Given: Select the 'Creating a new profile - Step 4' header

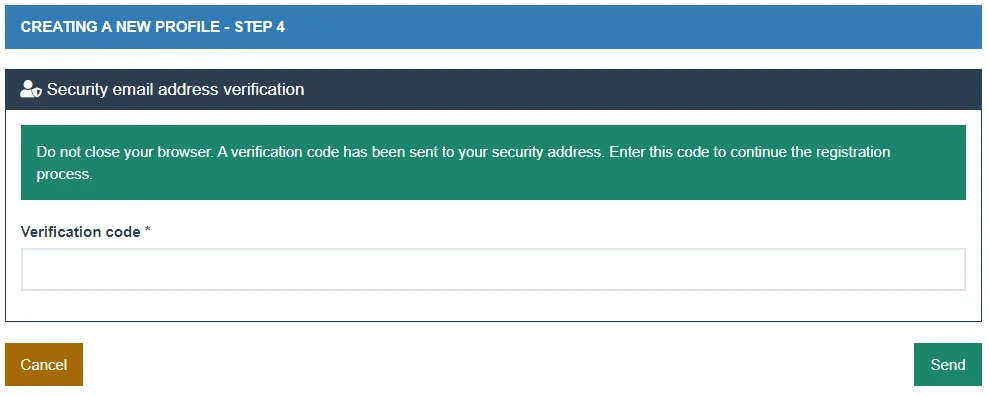Looking at the screenshot, I should [x=153, y=28].
